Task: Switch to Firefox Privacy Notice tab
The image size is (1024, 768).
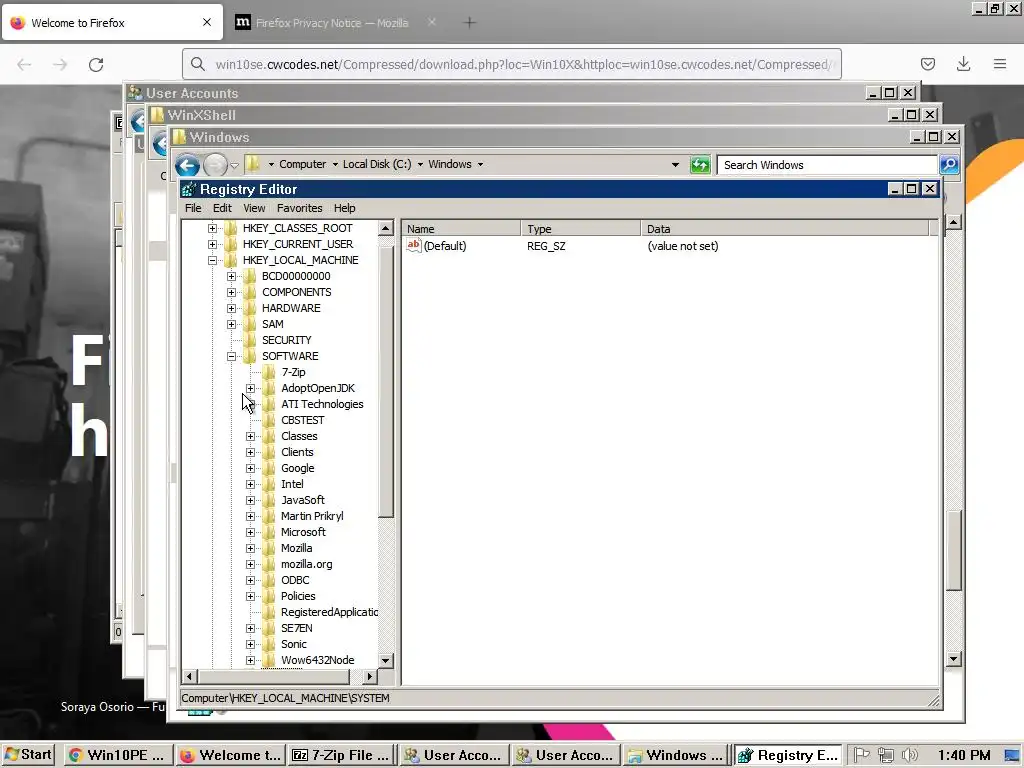Action: coord(332,23)
